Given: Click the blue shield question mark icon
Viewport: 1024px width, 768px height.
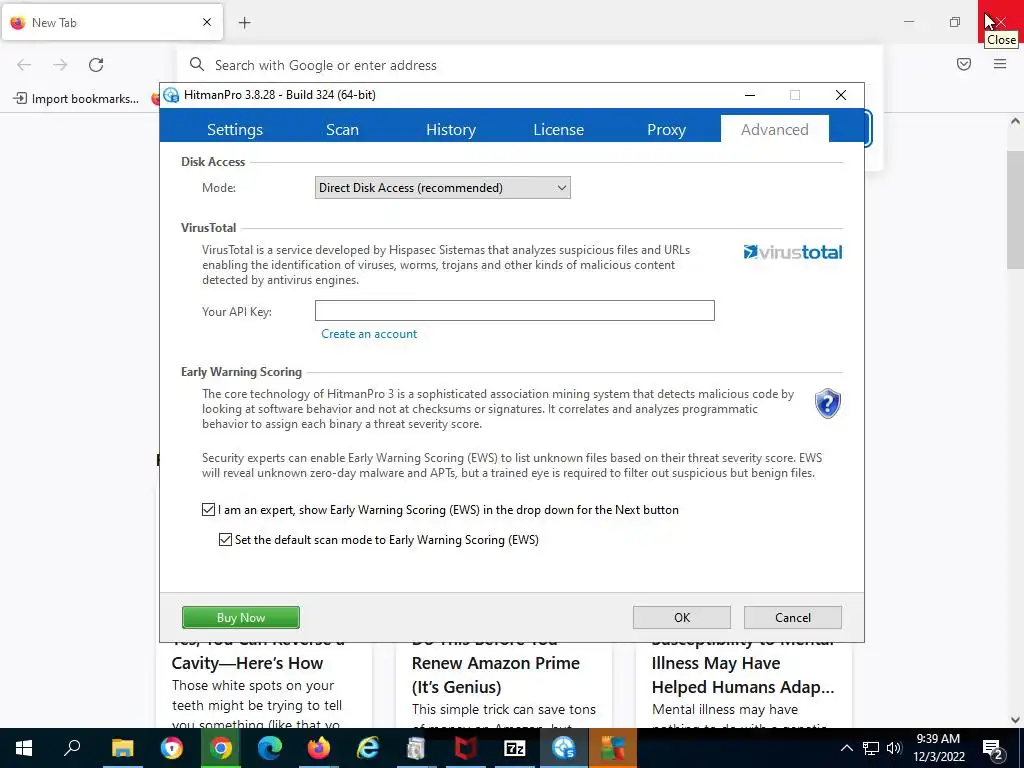Looking at the screenshot, I should click(827, 404).
